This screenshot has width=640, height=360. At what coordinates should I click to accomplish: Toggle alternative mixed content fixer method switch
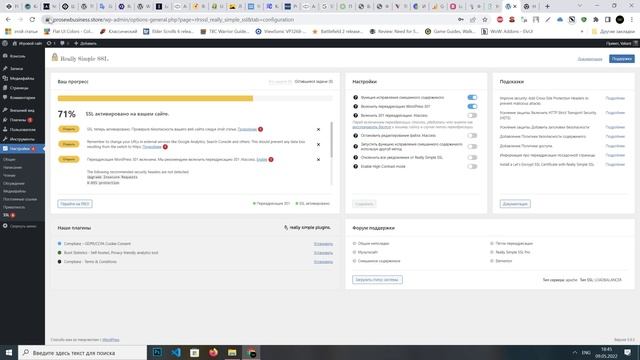click(x=472, y=146)
